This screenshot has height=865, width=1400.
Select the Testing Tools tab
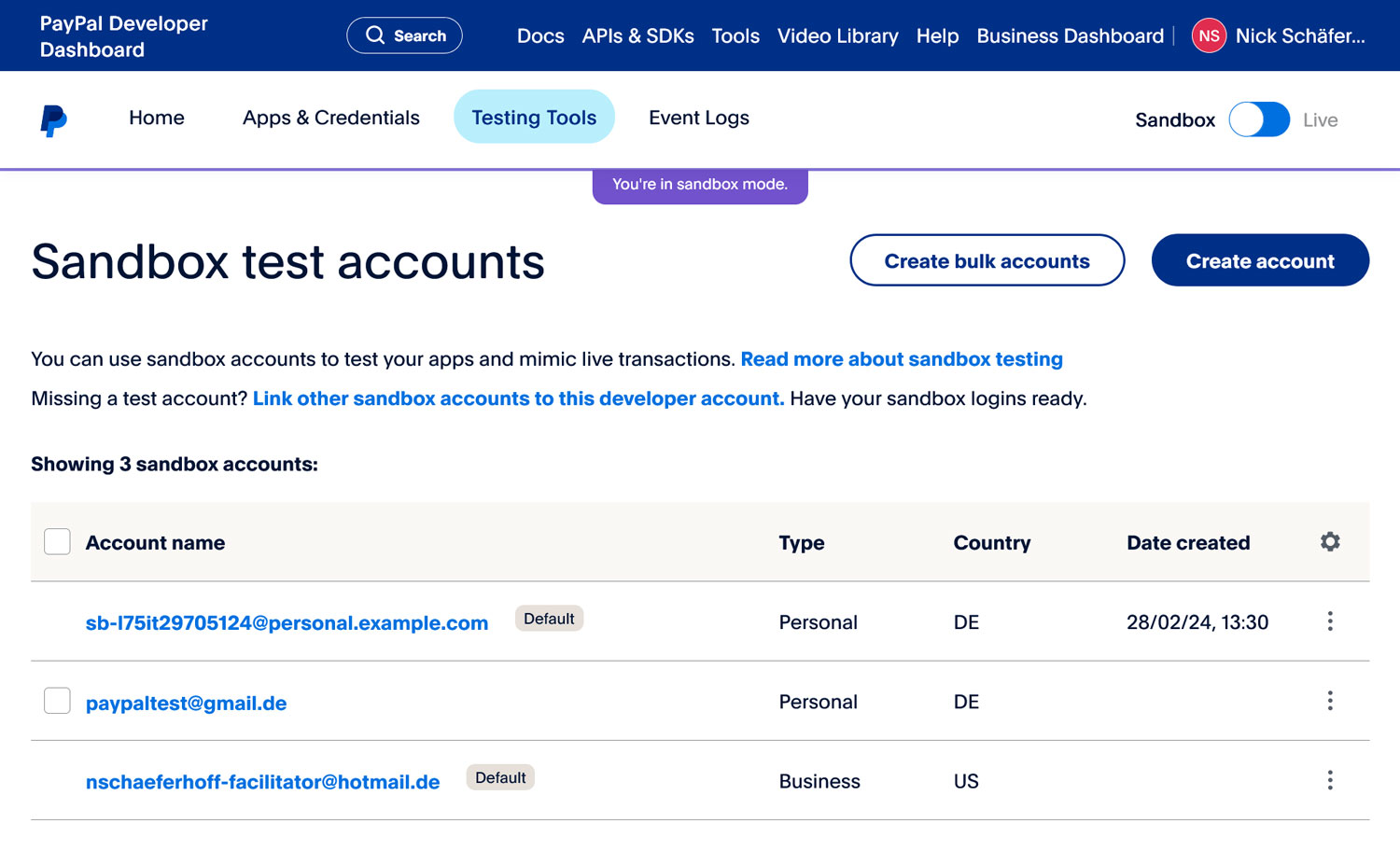coord(534,117)
